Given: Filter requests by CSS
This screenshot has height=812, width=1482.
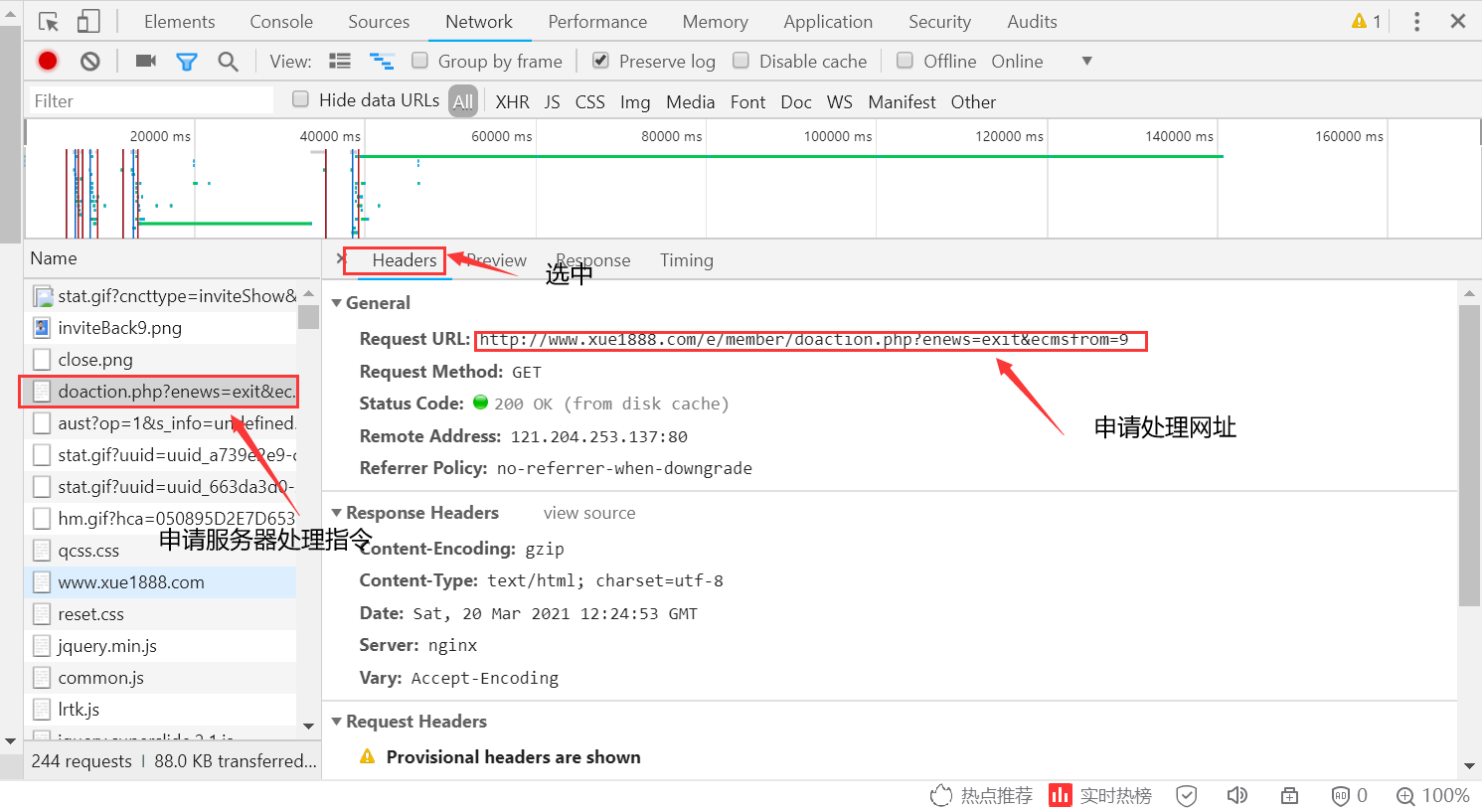Looking at the screenshot, I should [589, 101].
